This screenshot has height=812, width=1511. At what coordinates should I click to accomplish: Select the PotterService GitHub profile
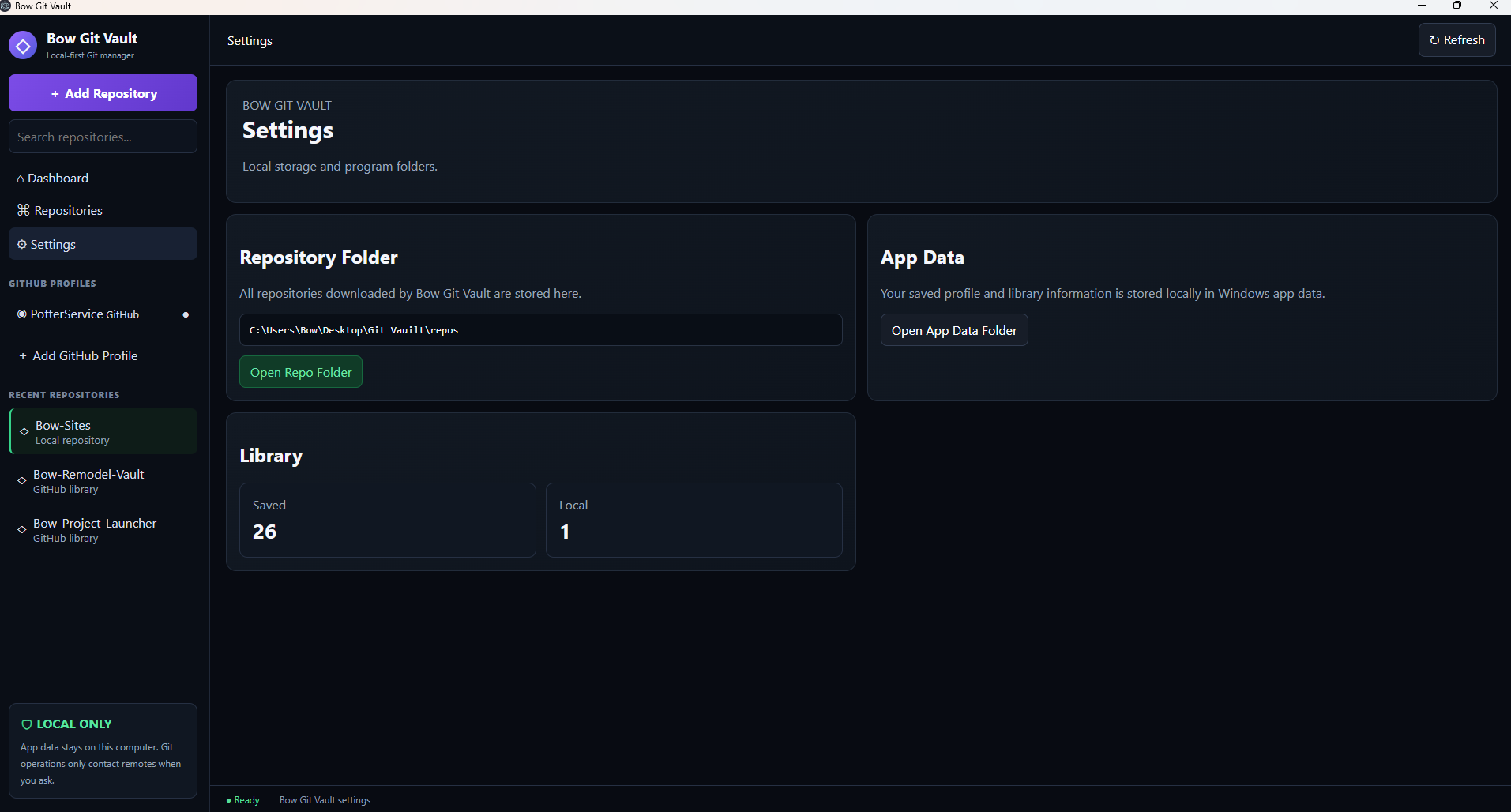pos(103,314)
